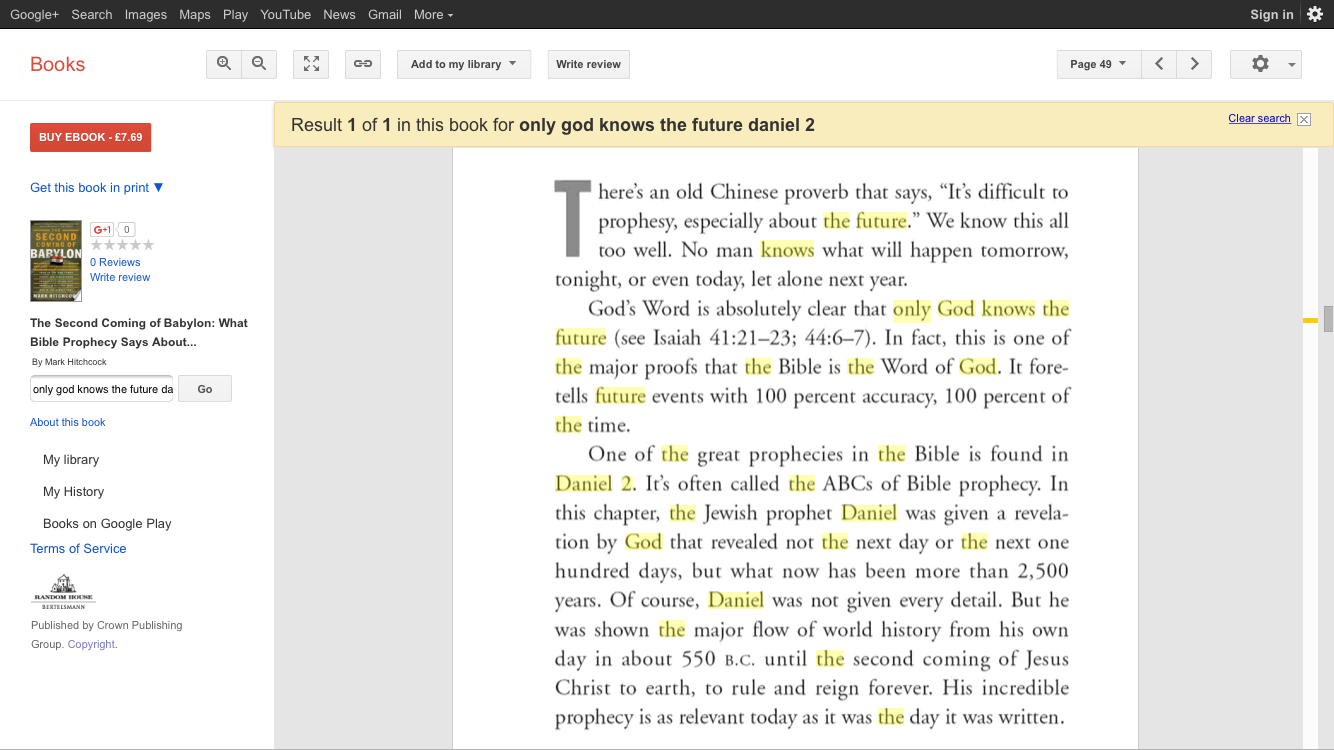The height and width of the screenshot is (750, 1334).
Task: Click Sign in
Action: click(x=1271, y=14)
